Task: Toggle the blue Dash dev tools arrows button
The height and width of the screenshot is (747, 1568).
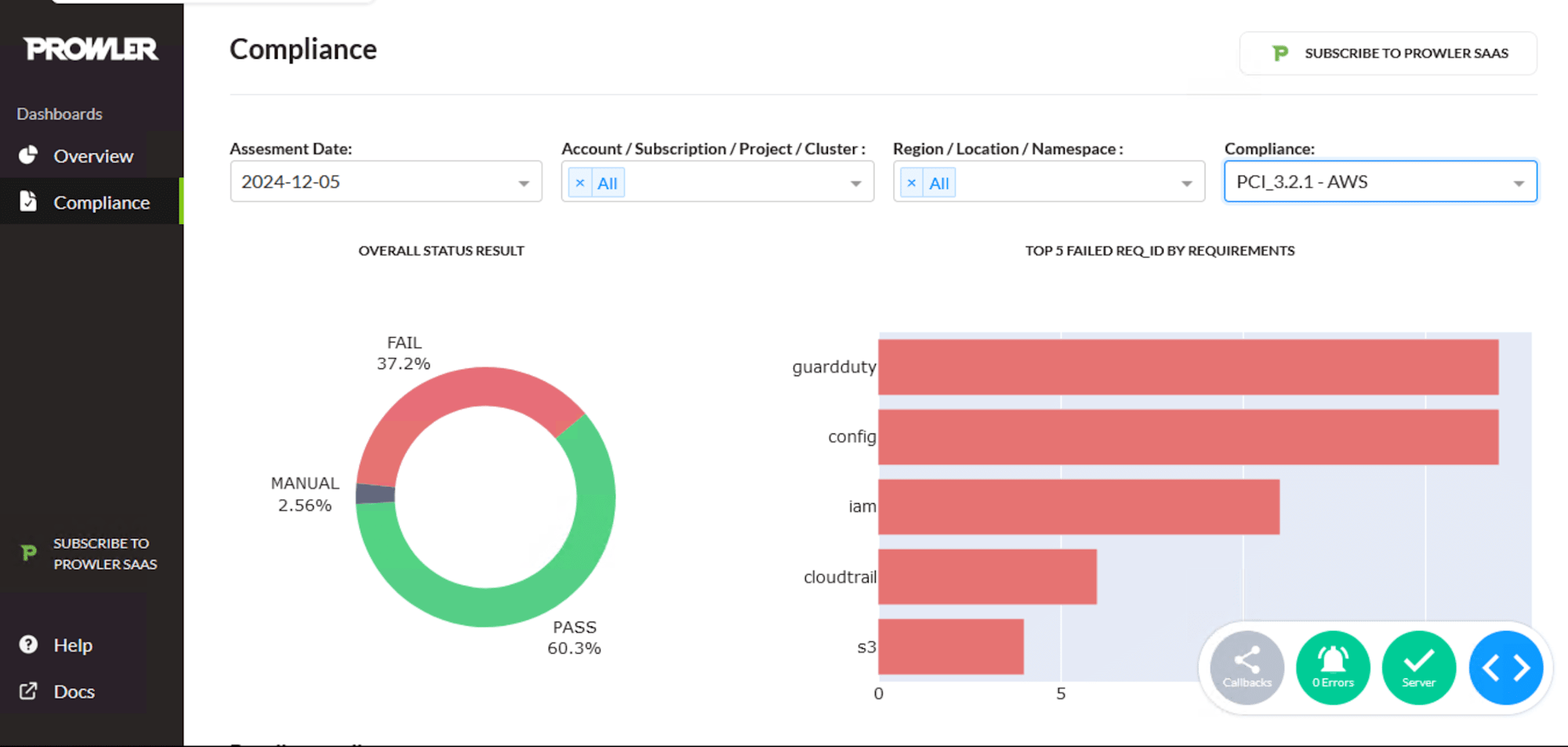Action: pyautogui.click(x=1505, y=668)
